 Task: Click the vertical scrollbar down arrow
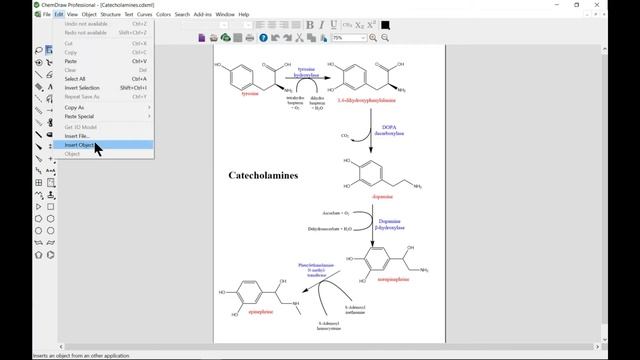click(x=604, y=340)
